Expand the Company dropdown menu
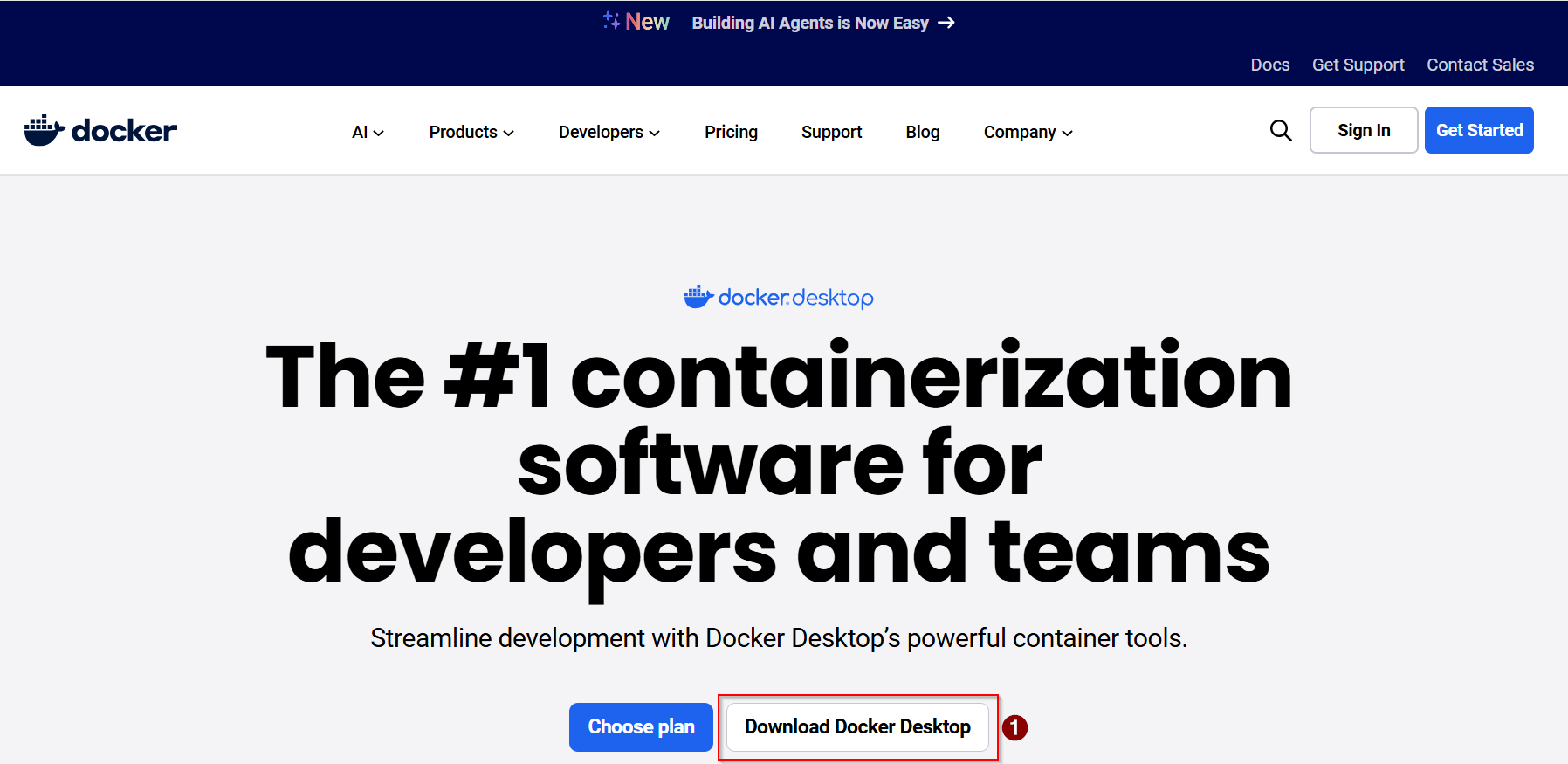 point(1028,132)
